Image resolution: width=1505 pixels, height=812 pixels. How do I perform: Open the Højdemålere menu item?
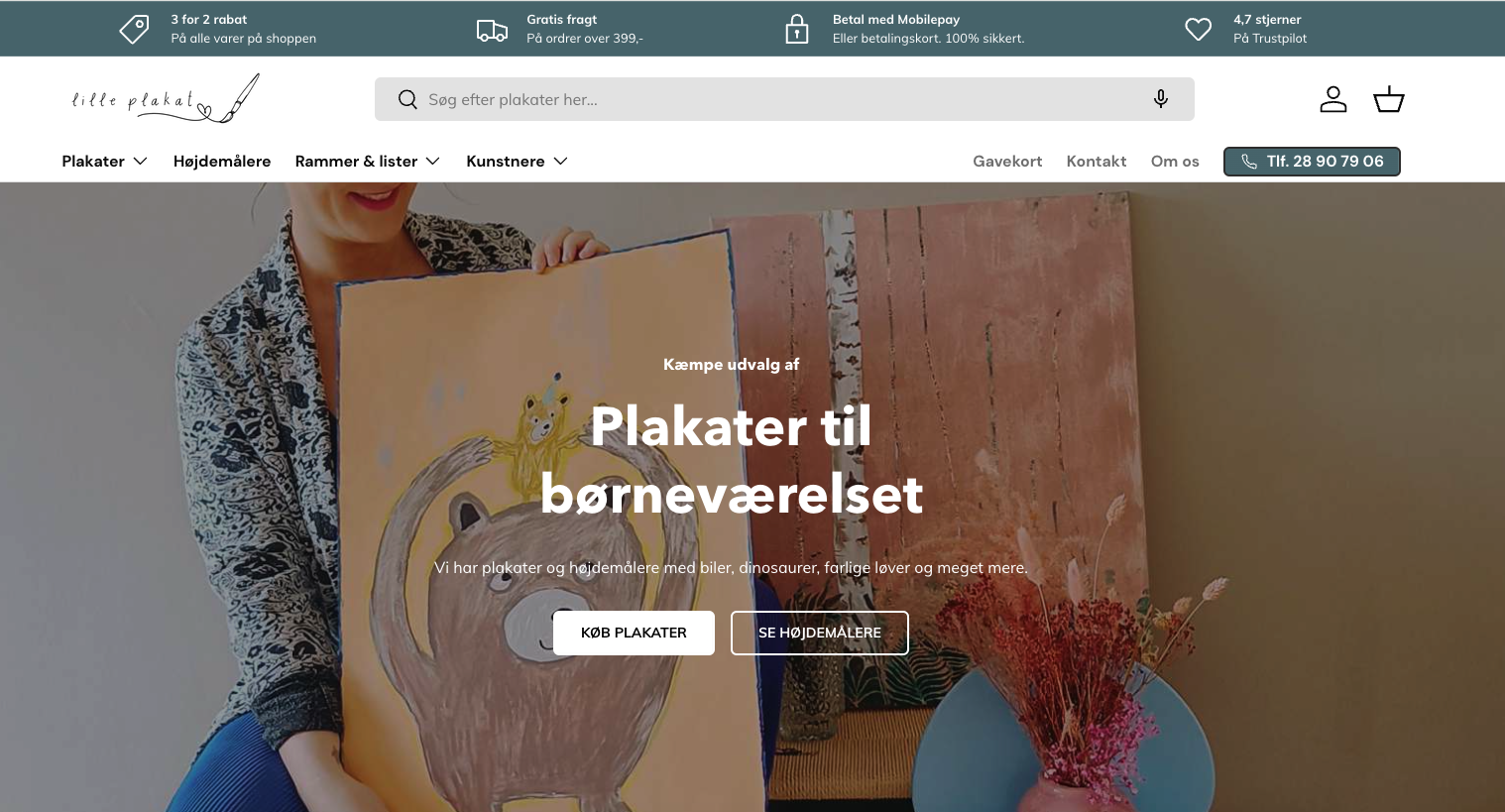click(222, 161)
